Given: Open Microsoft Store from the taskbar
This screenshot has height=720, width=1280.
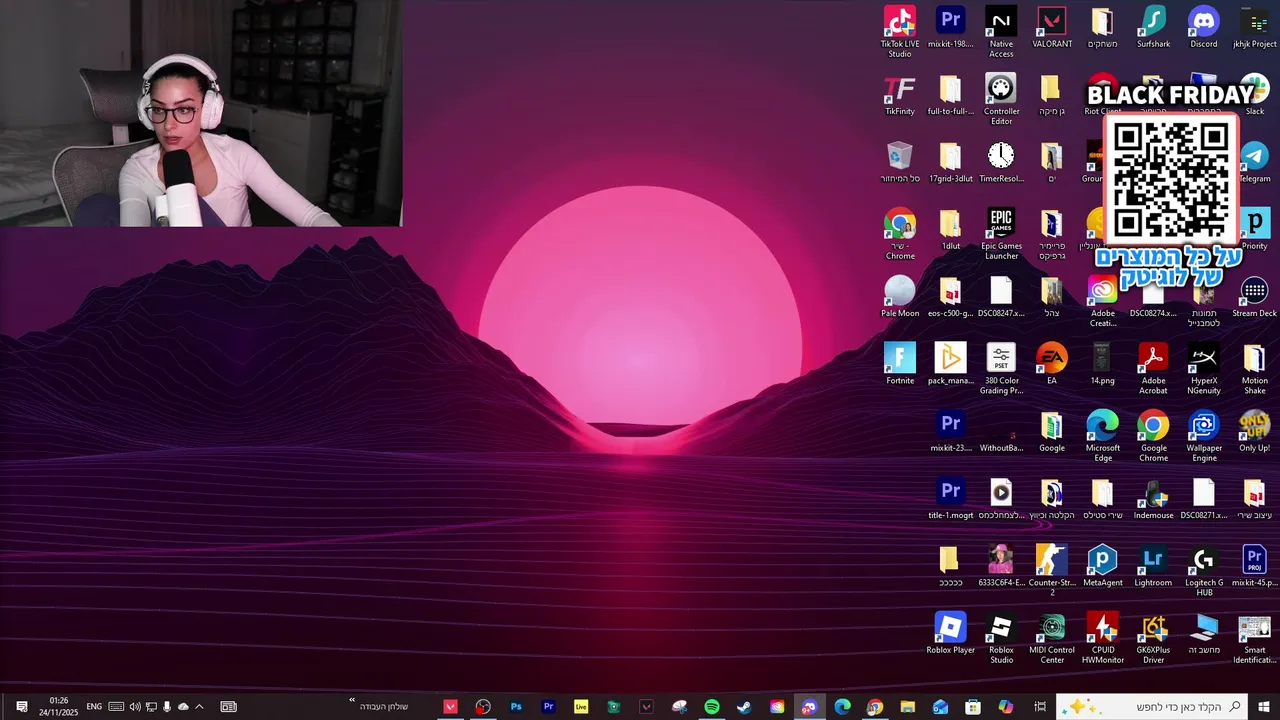Looking at the screenshot, I should coord(973,707).
